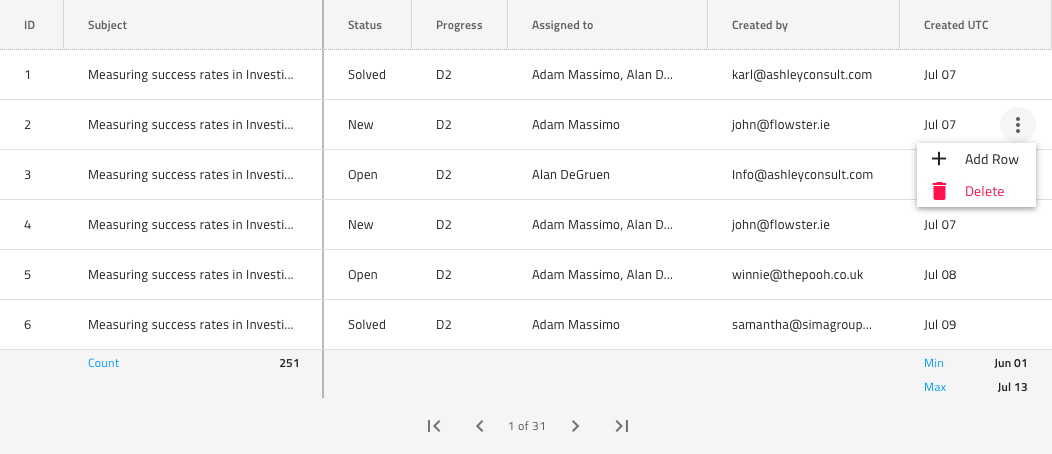Choose Delete from the context menu
Screen dimensions: 1052x454
(x=984, y=191)
